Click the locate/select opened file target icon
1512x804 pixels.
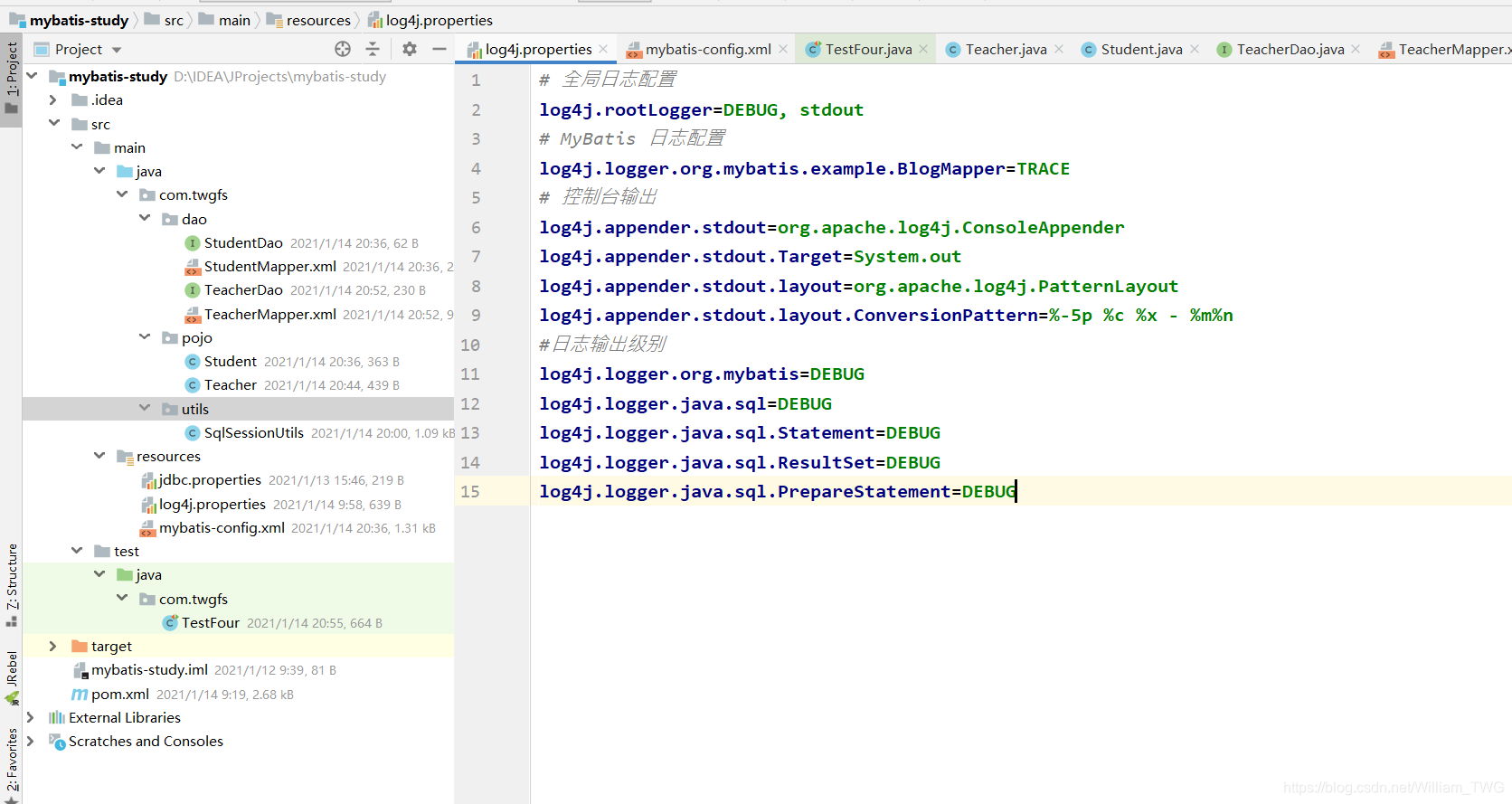coord(343,49)
